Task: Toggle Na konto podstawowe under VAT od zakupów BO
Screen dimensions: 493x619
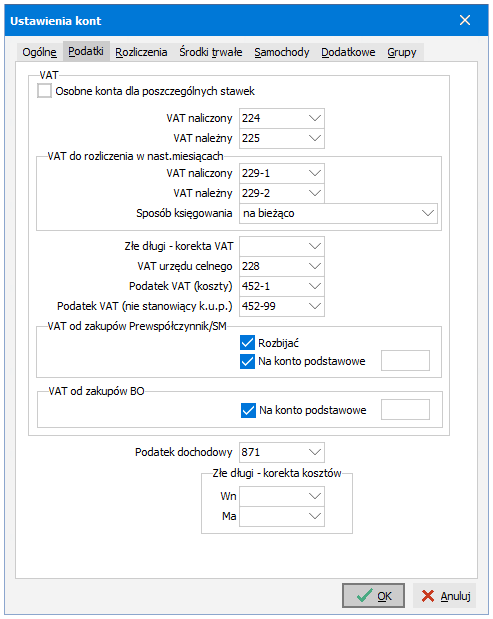Action: (x=248, y=410)
